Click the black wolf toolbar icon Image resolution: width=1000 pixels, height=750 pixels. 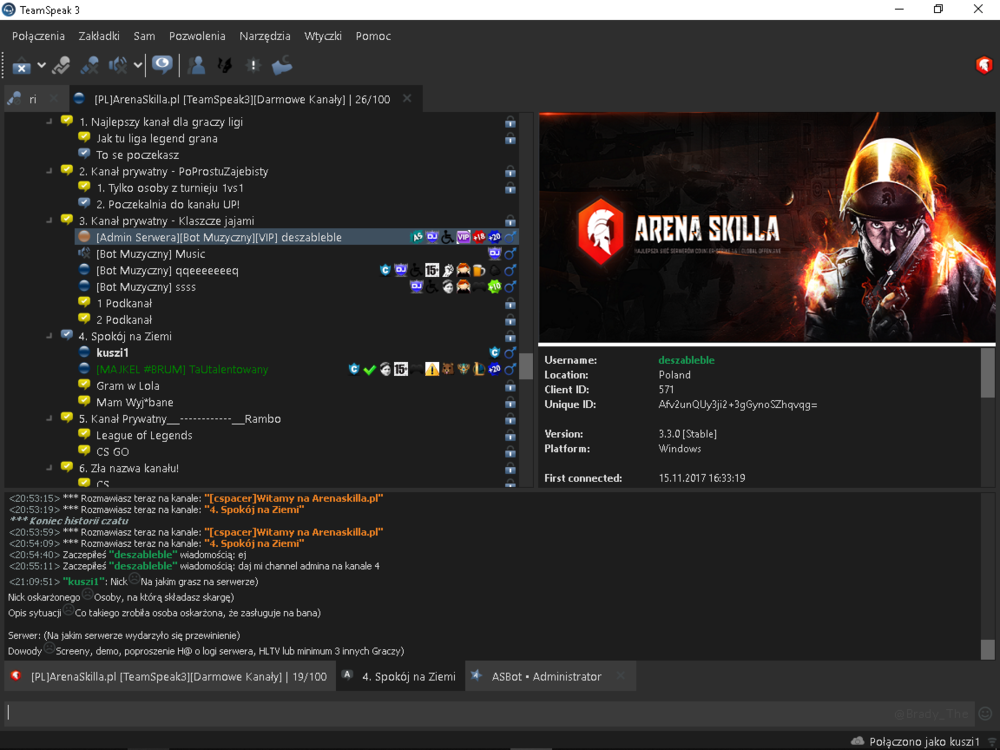[x=224, y=65]
